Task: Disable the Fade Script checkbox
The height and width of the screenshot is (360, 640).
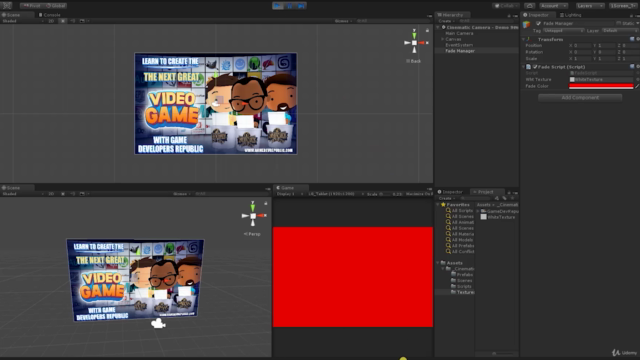Action: (x=535, y=67)
